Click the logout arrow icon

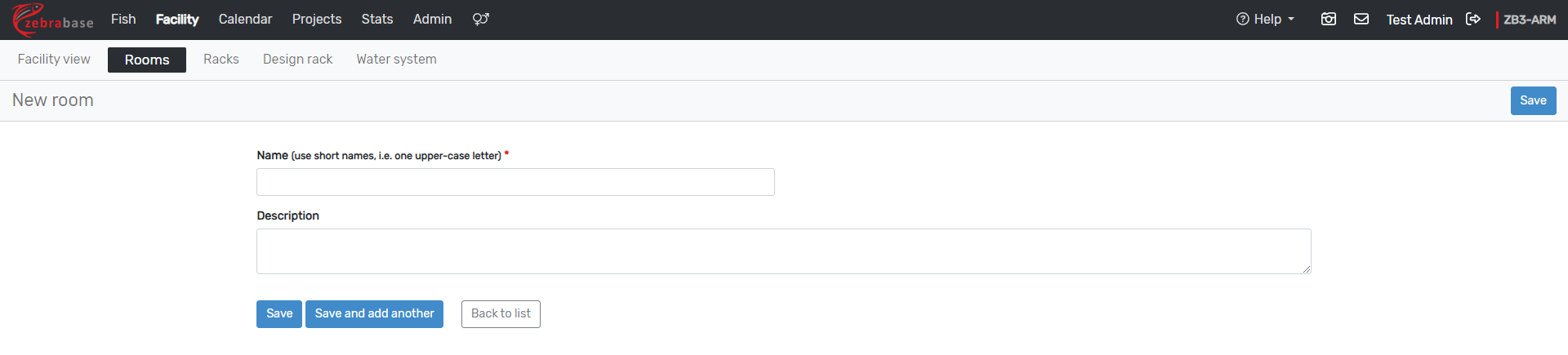pos(1473,19)
